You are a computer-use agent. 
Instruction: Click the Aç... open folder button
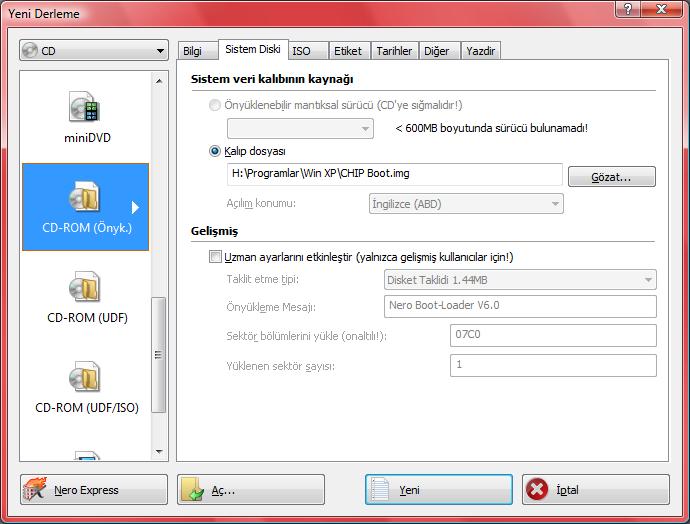pyautogui.click(x=251, y=490)
